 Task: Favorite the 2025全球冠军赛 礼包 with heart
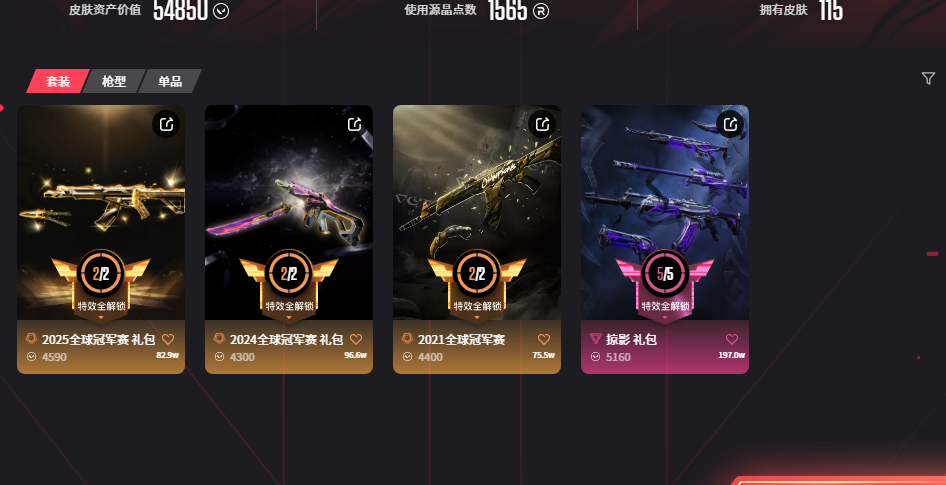click(168, 339)
